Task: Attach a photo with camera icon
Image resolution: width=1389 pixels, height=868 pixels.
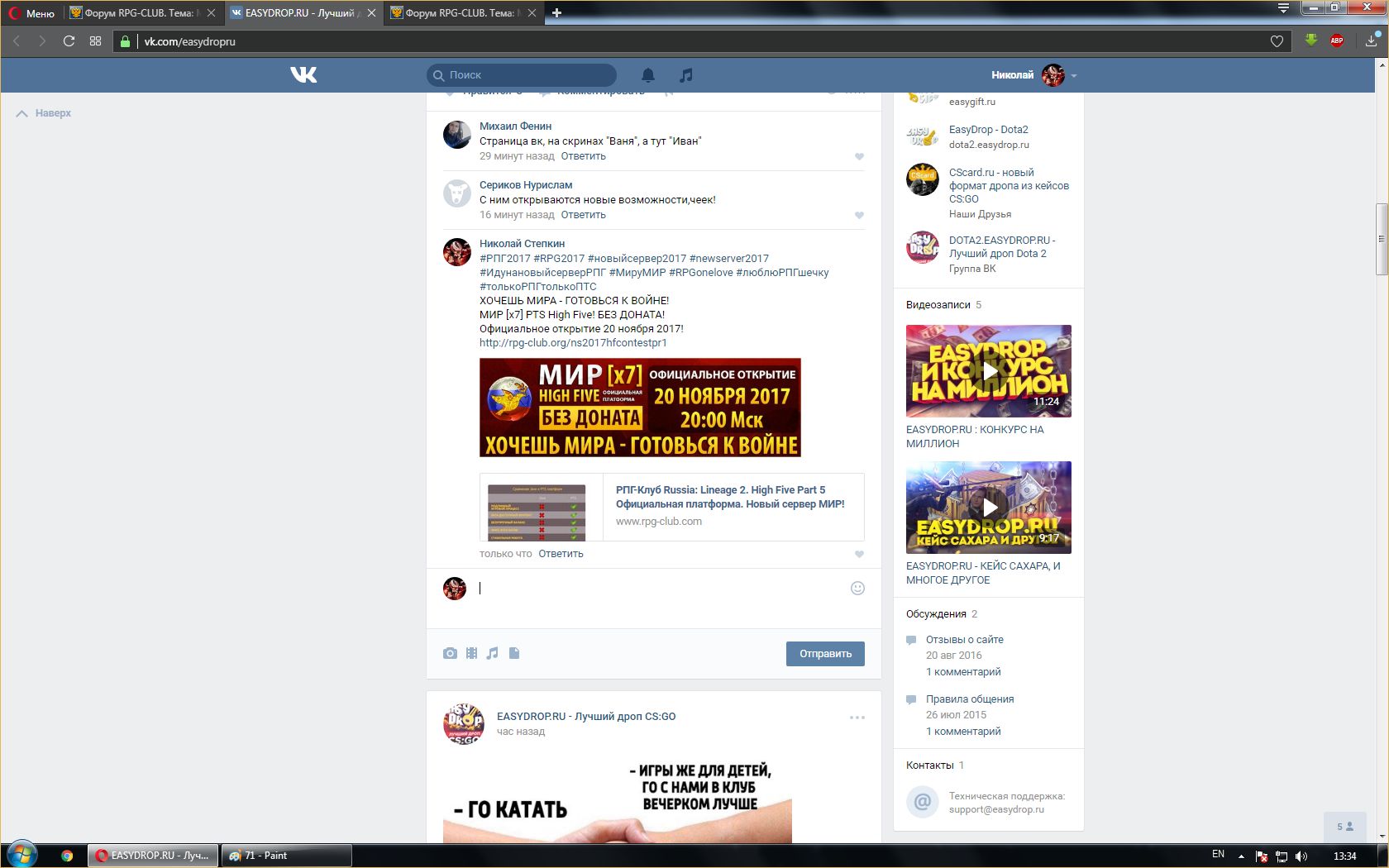Action: coord(450,653)
